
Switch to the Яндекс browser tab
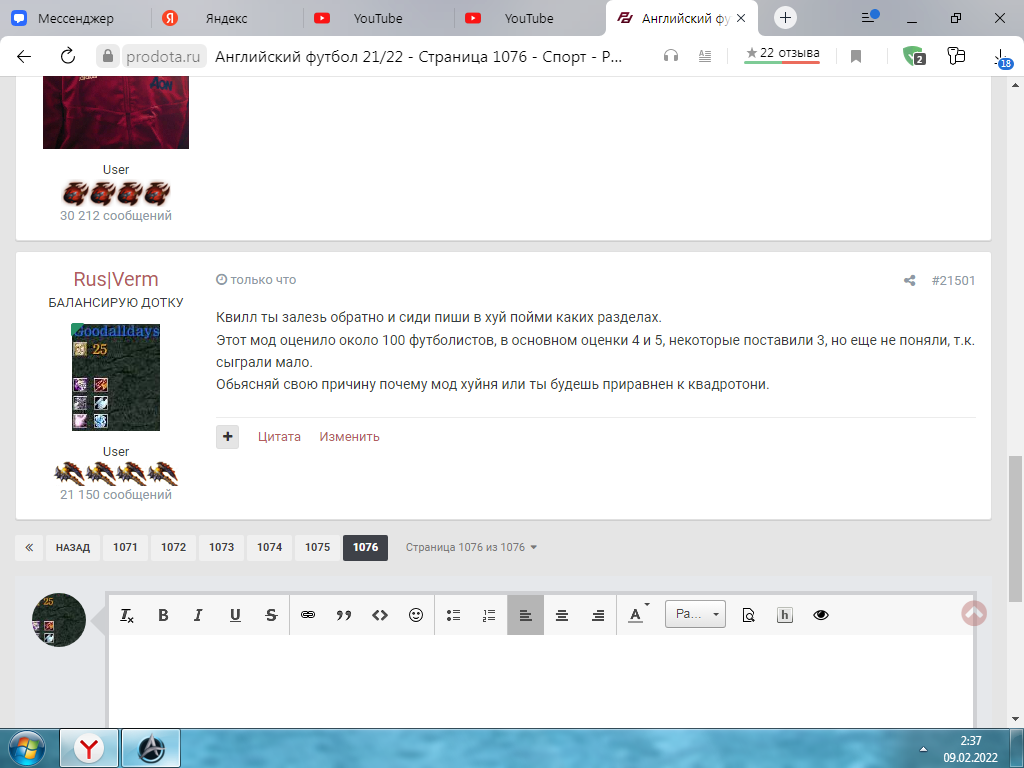tap(225, 18)
